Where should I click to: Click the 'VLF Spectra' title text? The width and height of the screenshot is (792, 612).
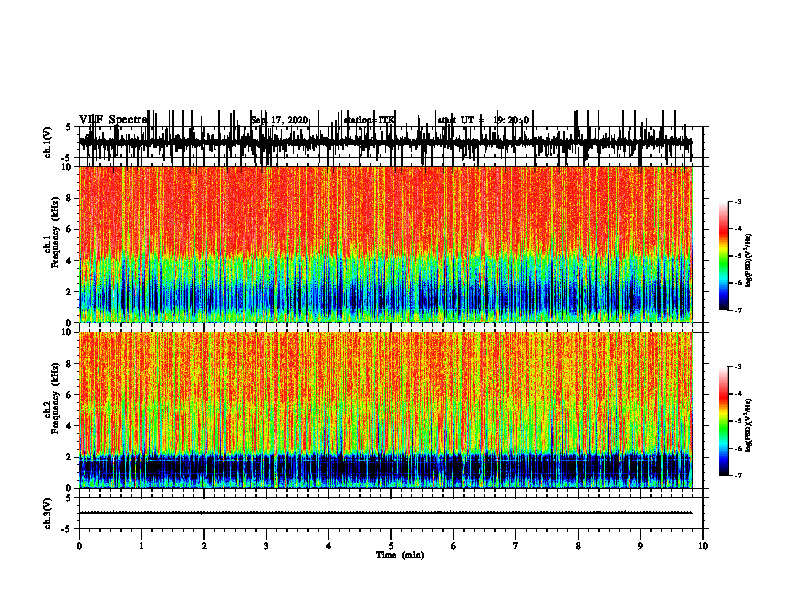coord(113,120)
